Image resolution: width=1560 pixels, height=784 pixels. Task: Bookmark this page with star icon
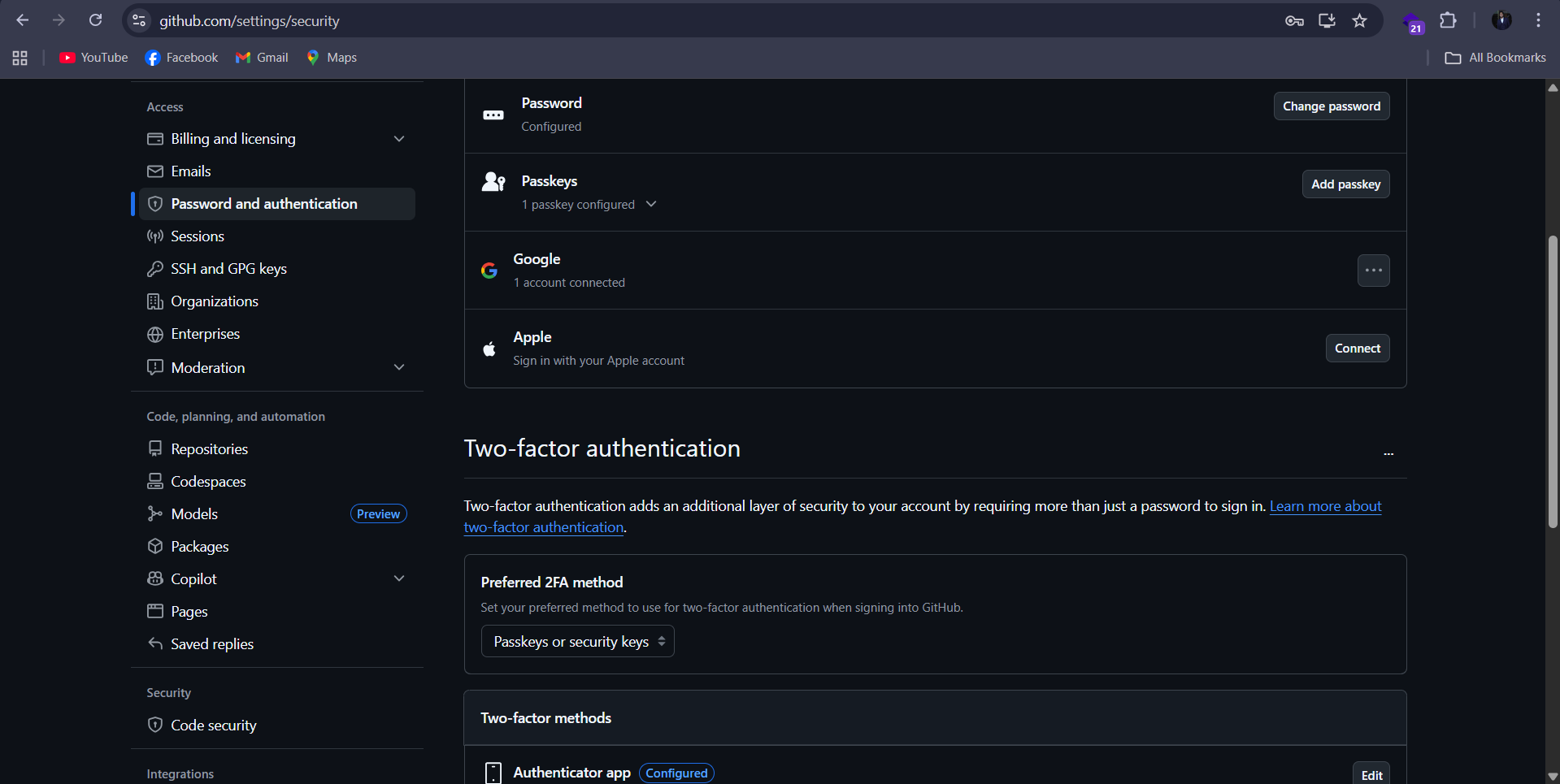point(1359,20)
